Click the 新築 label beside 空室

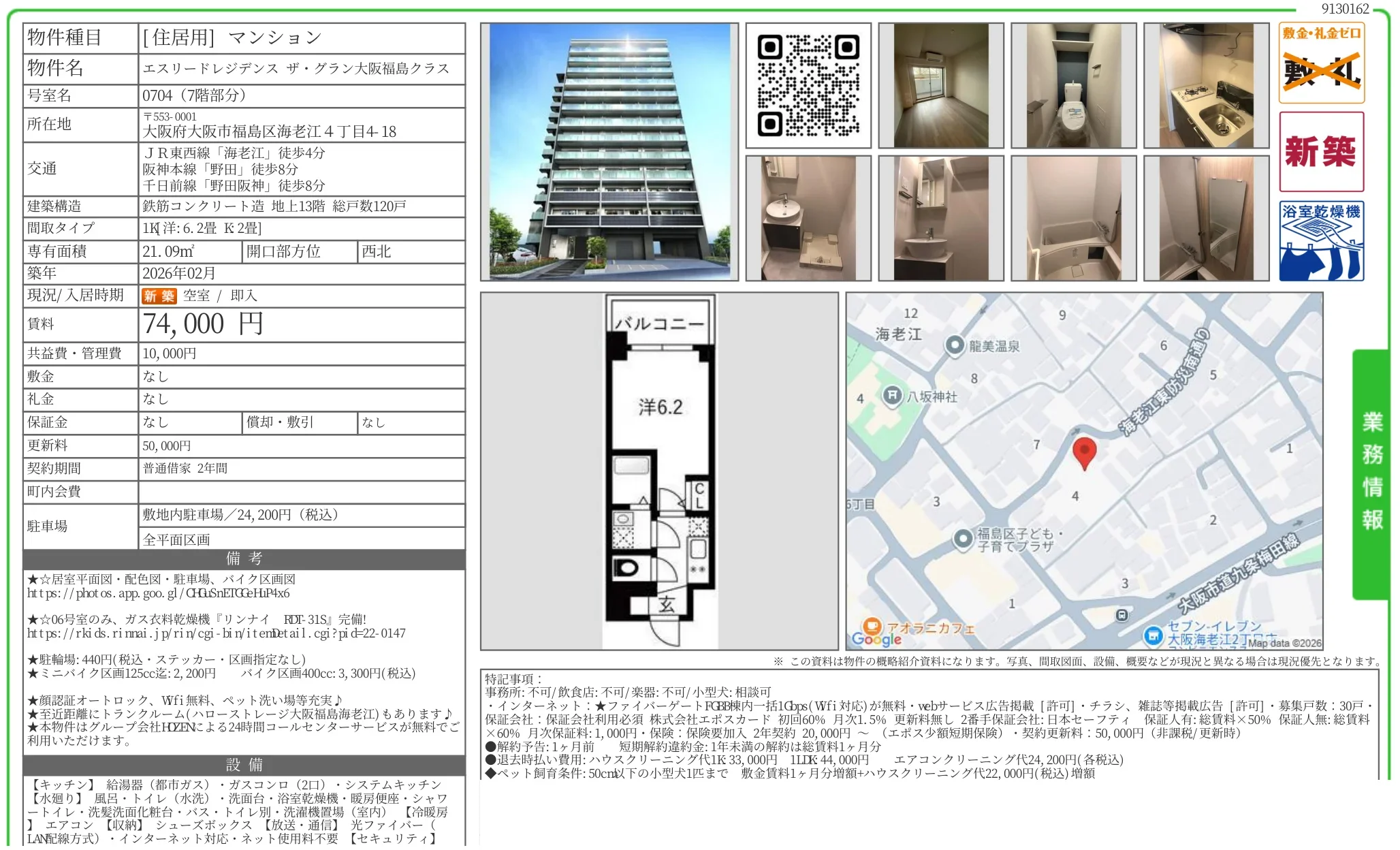point(159,296)
